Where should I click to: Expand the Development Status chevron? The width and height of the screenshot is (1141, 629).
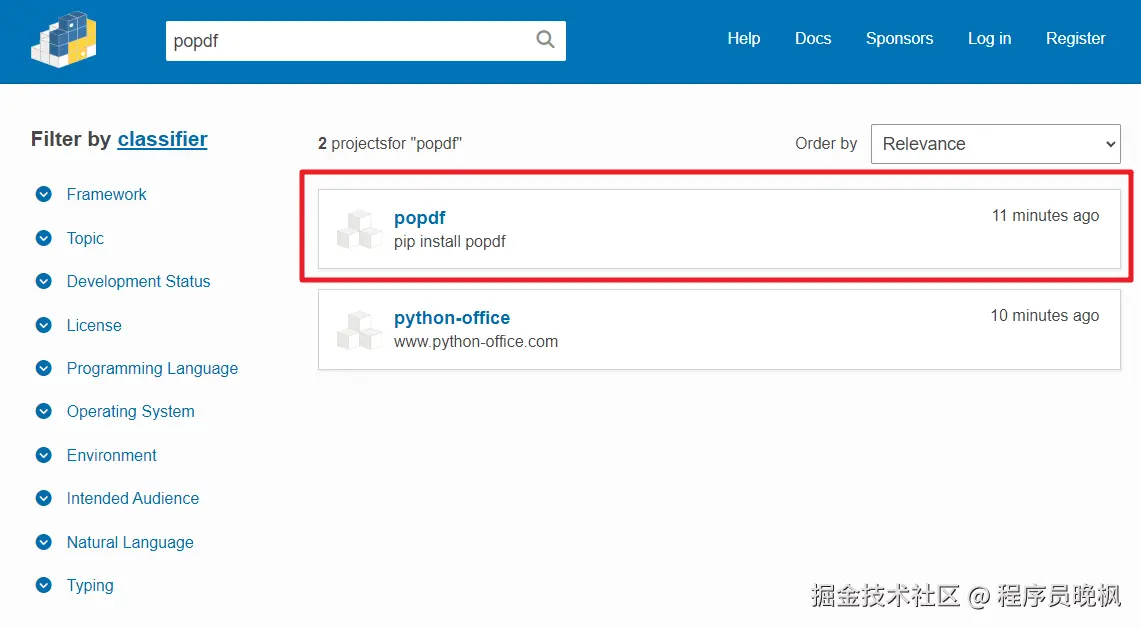[x=44, y=281]
